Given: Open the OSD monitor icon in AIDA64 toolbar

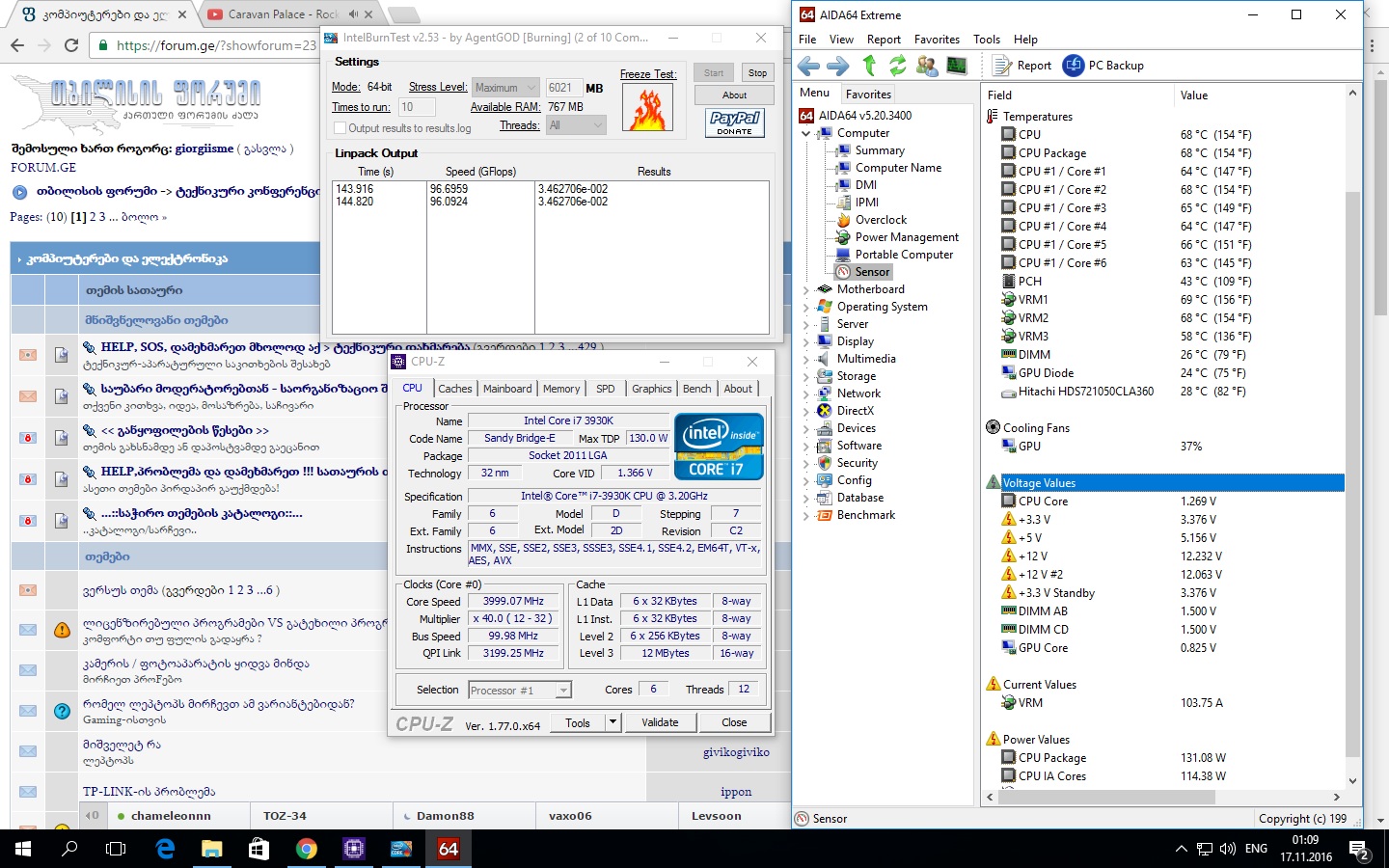Looking at the screenshot, I should 957,66.
